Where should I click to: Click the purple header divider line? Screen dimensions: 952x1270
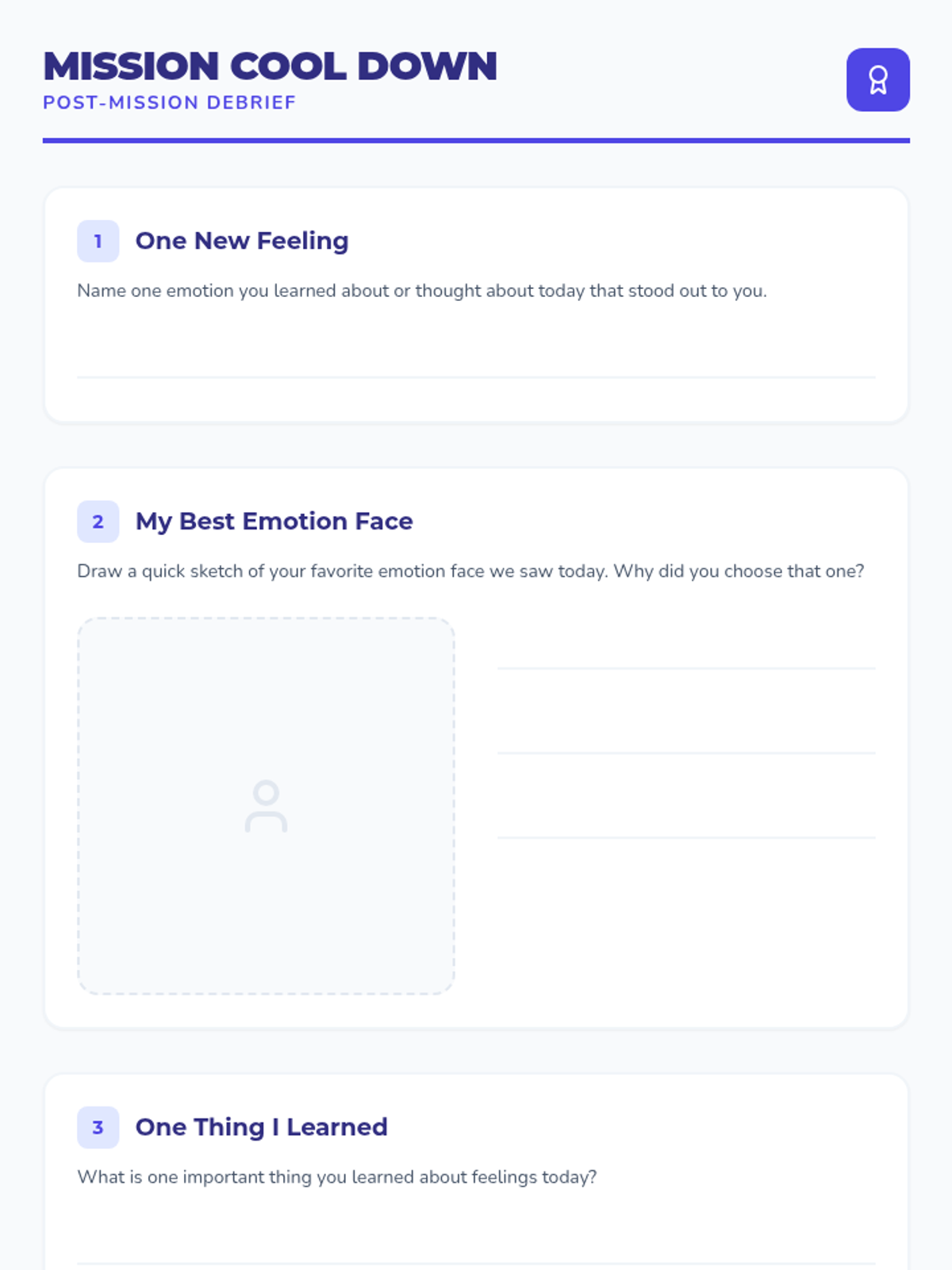476,140
